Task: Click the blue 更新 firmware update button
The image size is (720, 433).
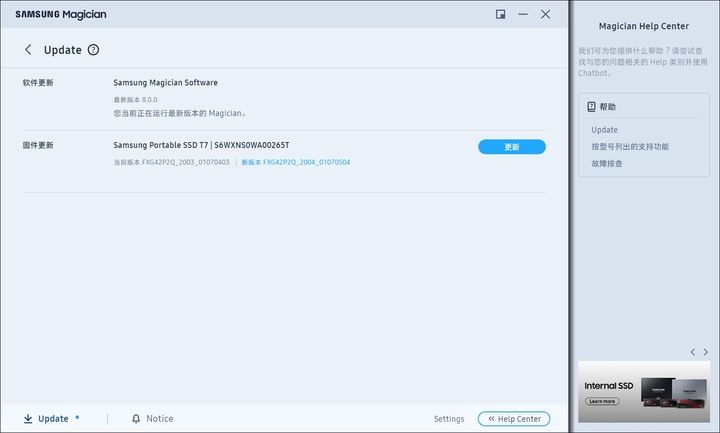Action: pos(512,147)
